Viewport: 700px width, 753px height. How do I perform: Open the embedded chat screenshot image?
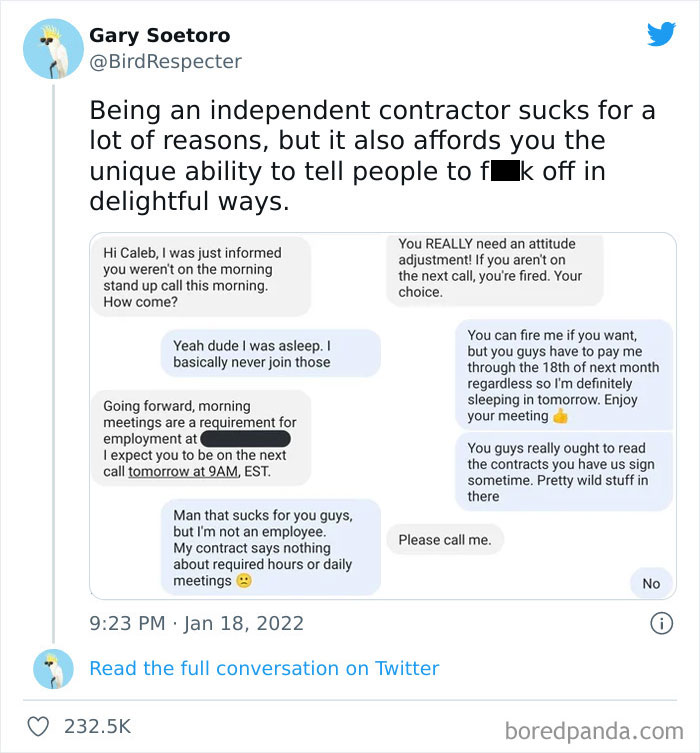pyautogui.click(x=383, y=416)
